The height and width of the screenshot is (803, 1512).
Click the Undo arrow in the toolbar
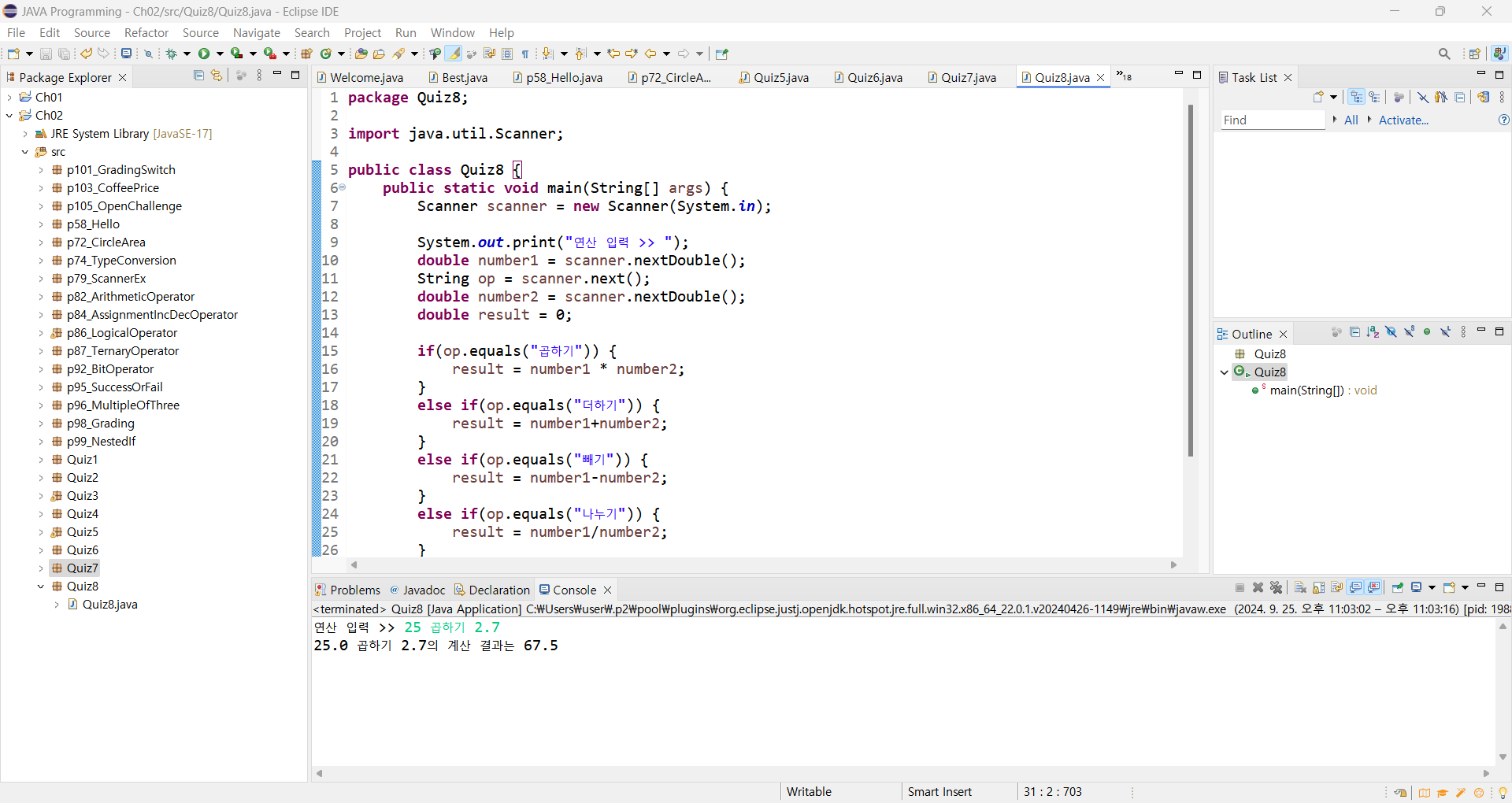click(87, 54)
